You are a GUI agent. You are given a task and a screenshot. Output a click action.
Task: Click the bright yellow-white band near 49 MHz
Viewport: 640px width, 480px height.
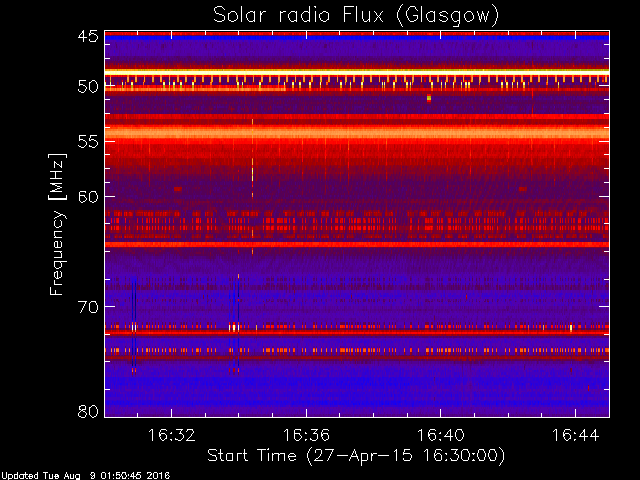[x=357, y=73]
